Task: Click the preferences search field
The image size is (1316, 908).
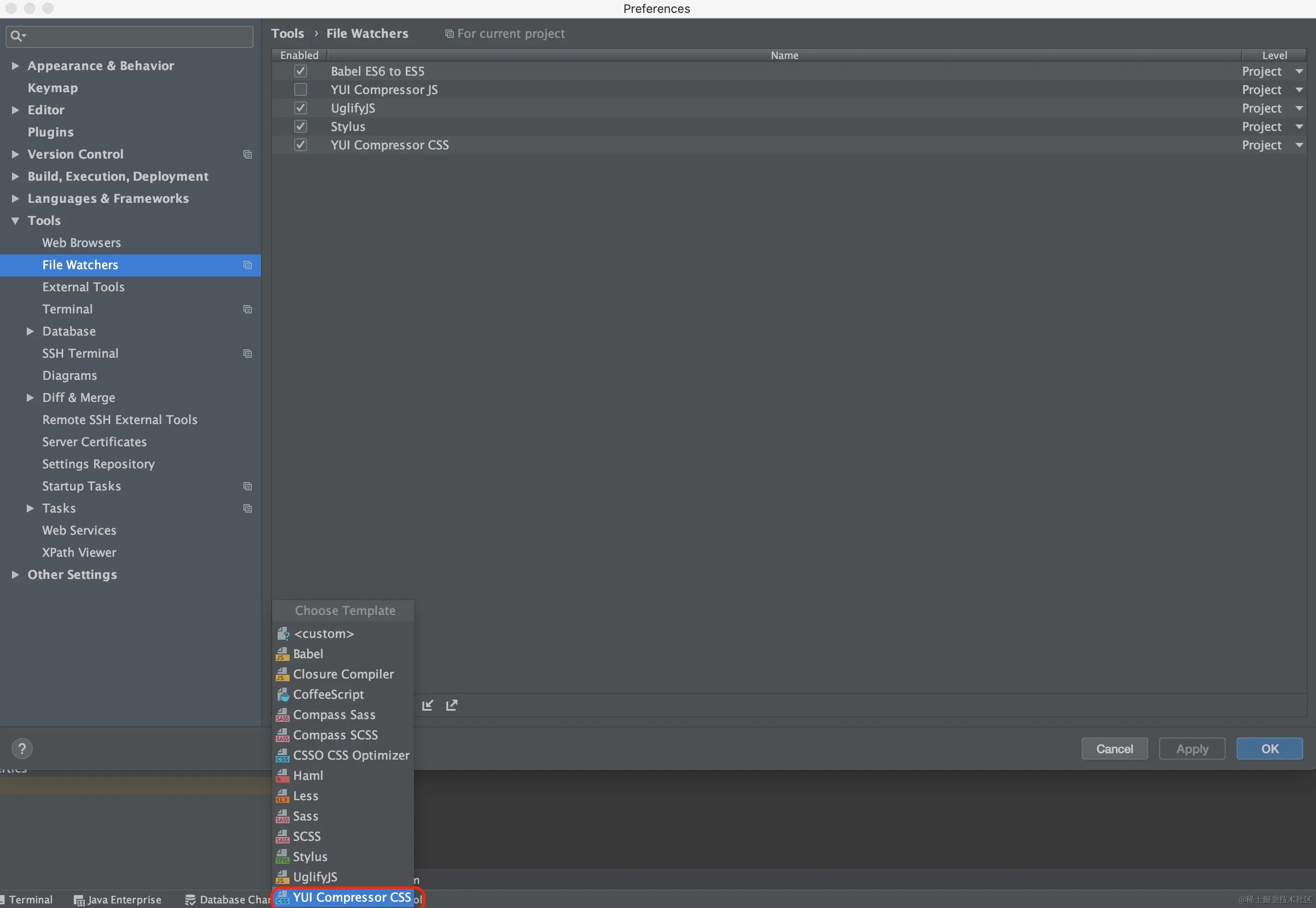Action: pos(136,36)
